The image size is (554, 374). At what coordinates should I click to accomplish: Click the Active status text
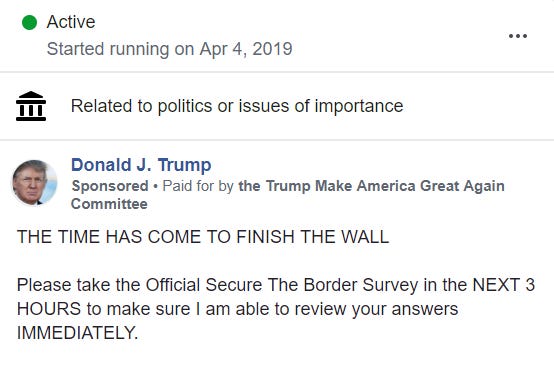(71, 22)
